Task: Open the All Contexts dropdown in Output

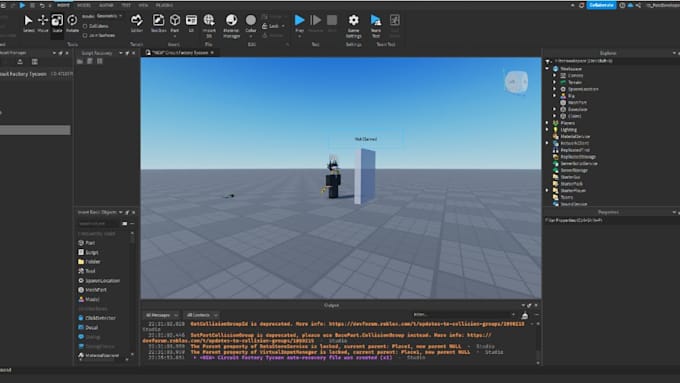Action: 201,315
